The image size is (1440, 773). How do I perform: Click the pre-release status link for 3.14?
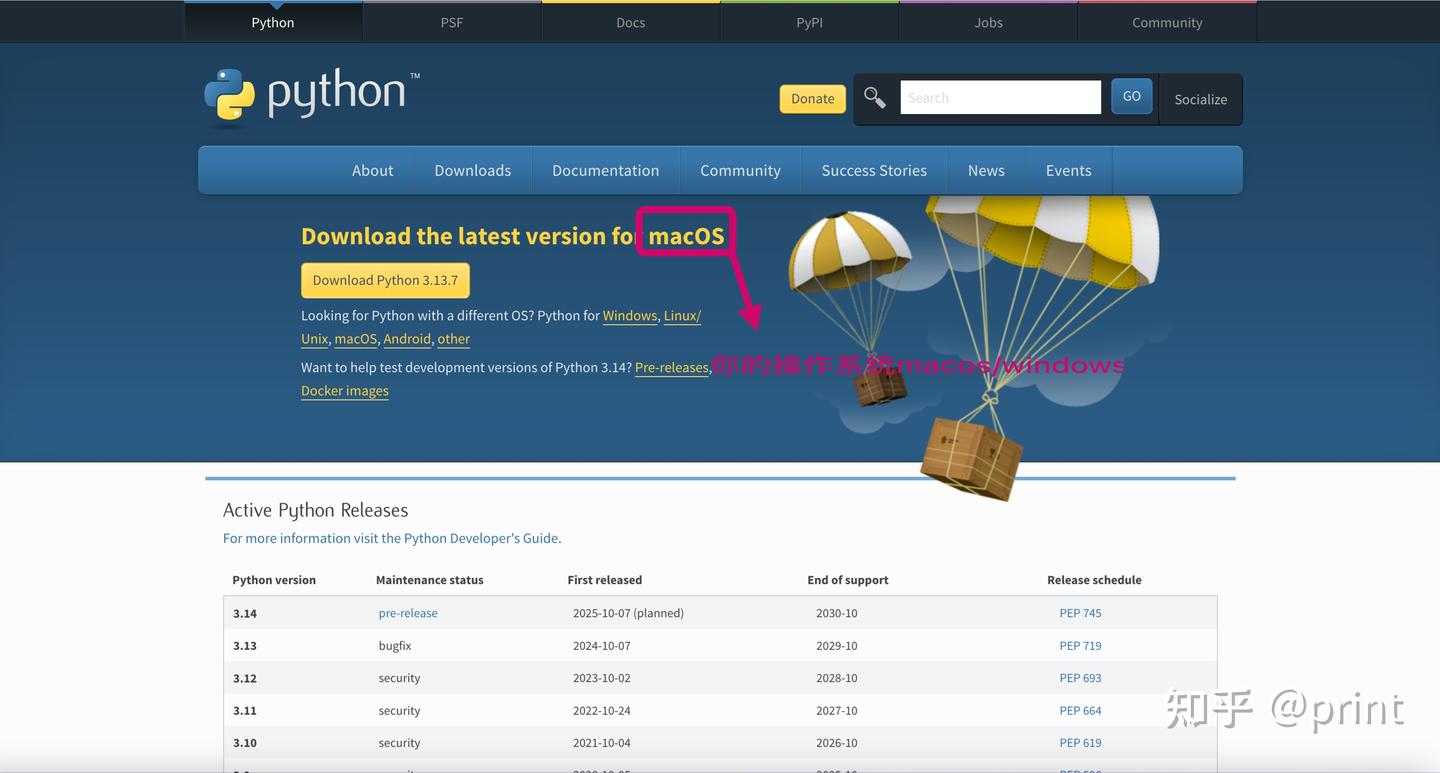point(407,612)
